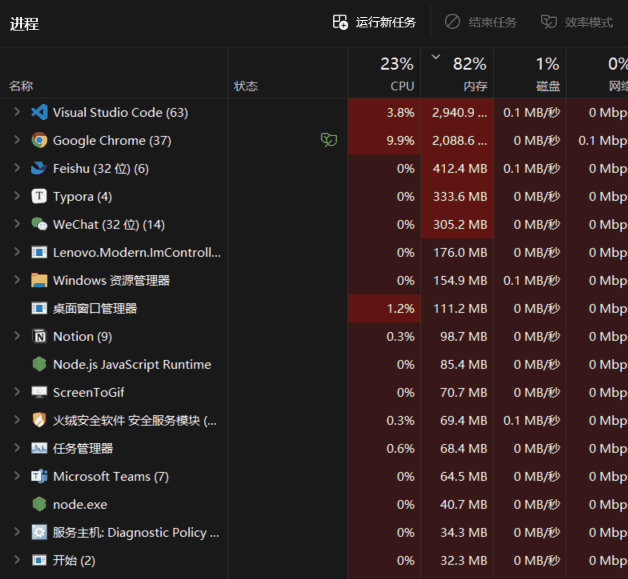Click the 效率模式 button label
The image size is (628, 579).
click(589, 22)
